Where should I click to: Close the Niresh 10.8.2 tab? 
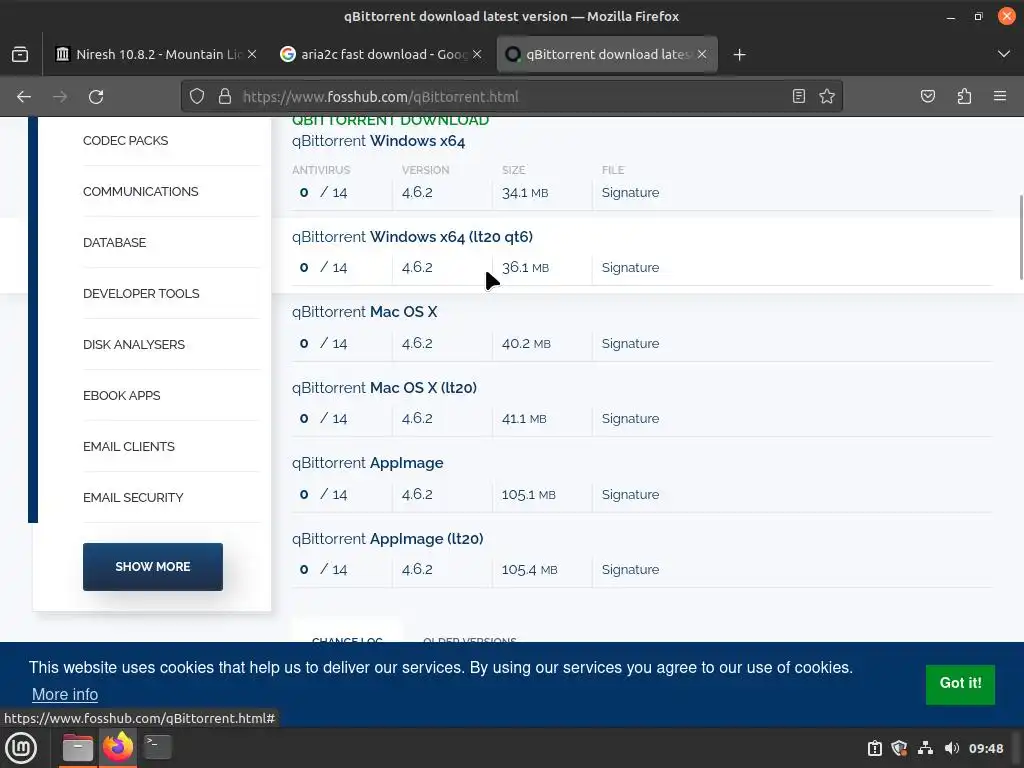(x=252, y=54)
